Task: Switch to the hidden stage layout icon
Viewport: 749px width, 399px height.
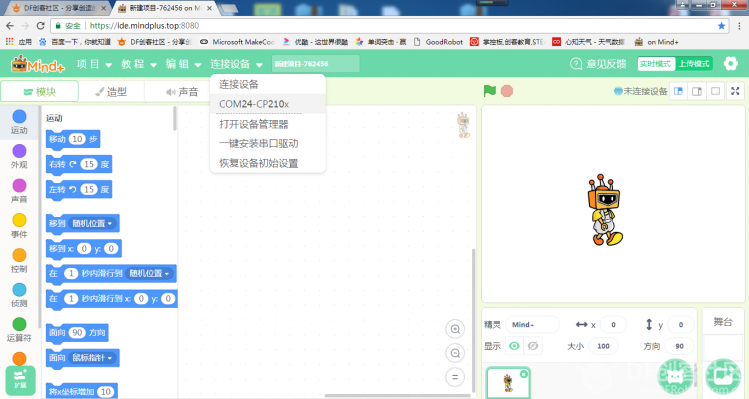Action: coord(716,91)
